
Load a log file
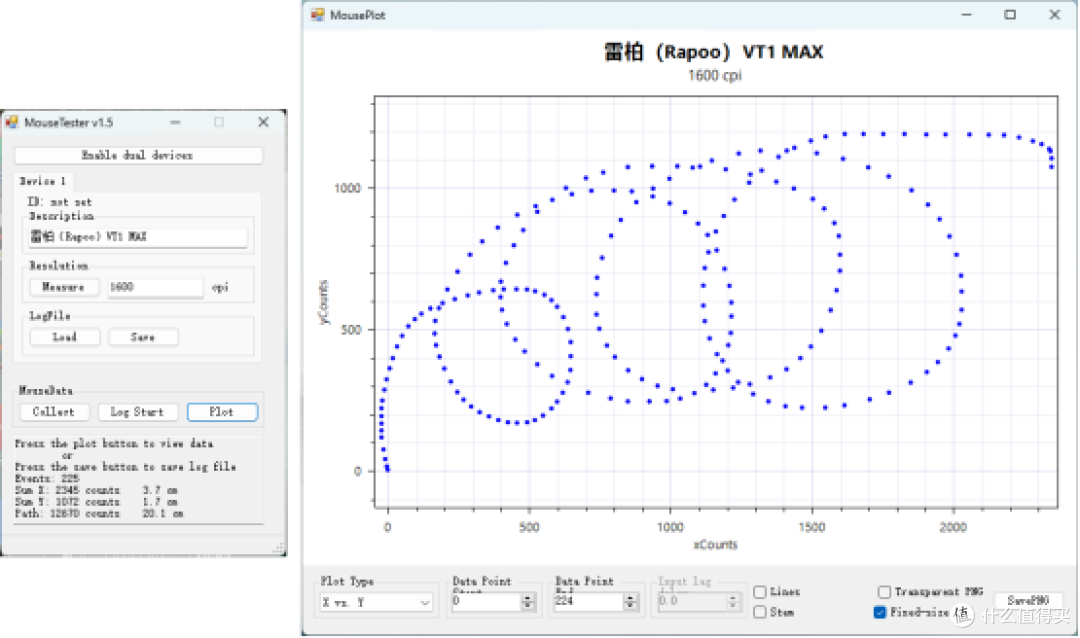[x=65, y=337]
